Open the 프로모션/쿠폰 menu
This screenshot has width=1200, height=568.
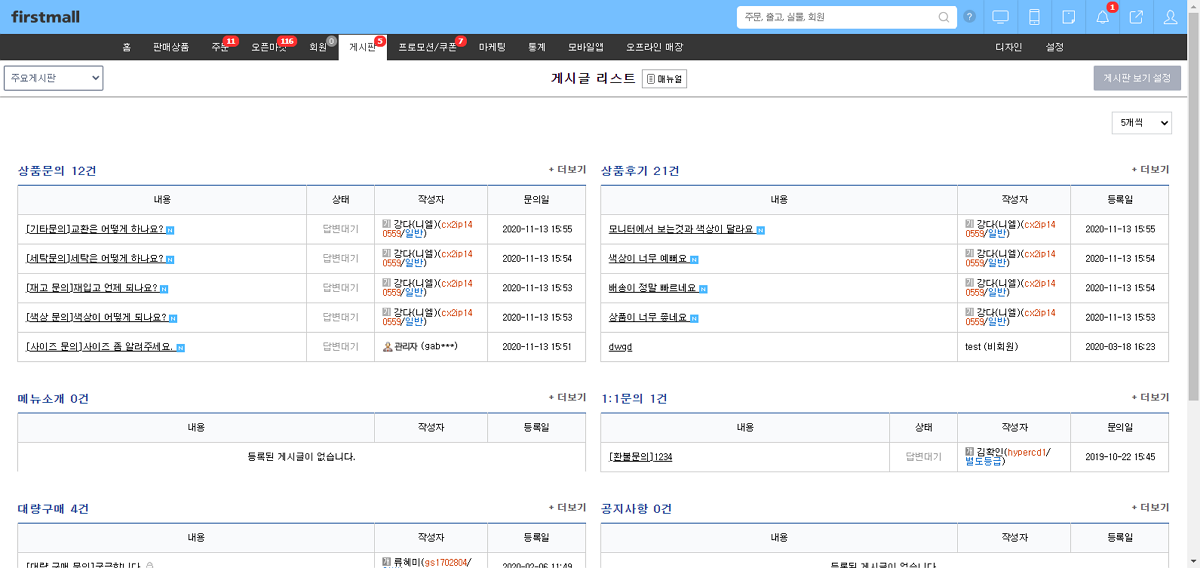[427, 47]
